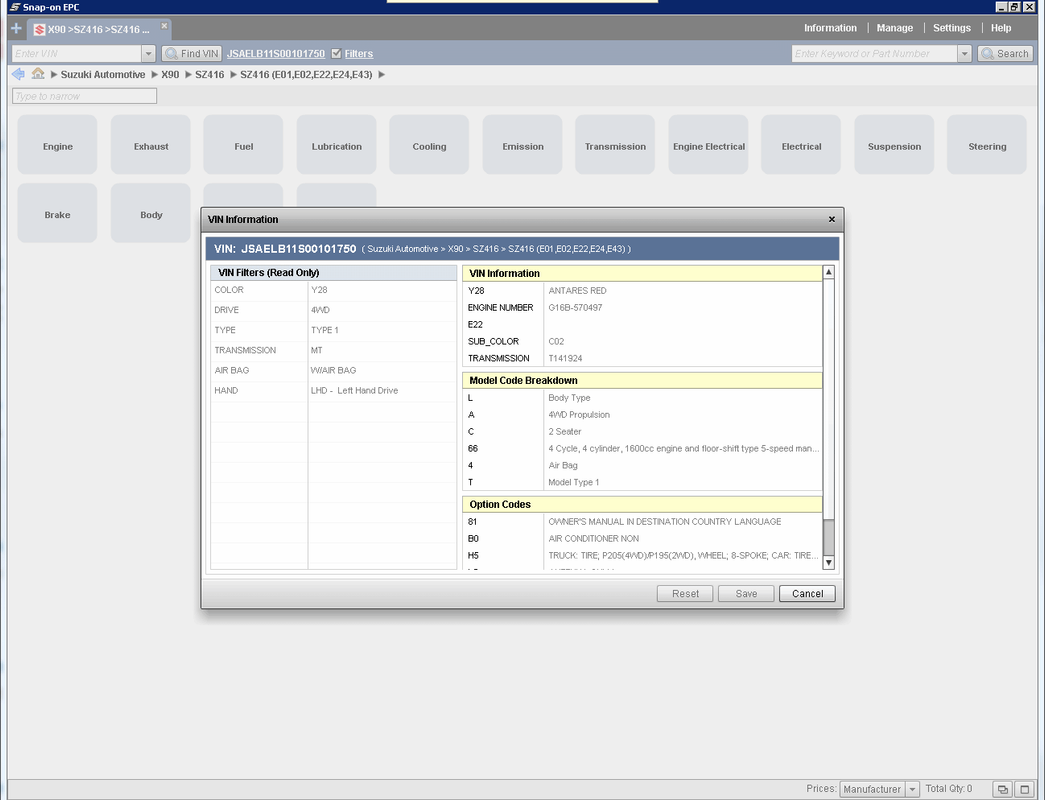
Task: Toggle the Filters checkbox
Action: click(337, 53)
